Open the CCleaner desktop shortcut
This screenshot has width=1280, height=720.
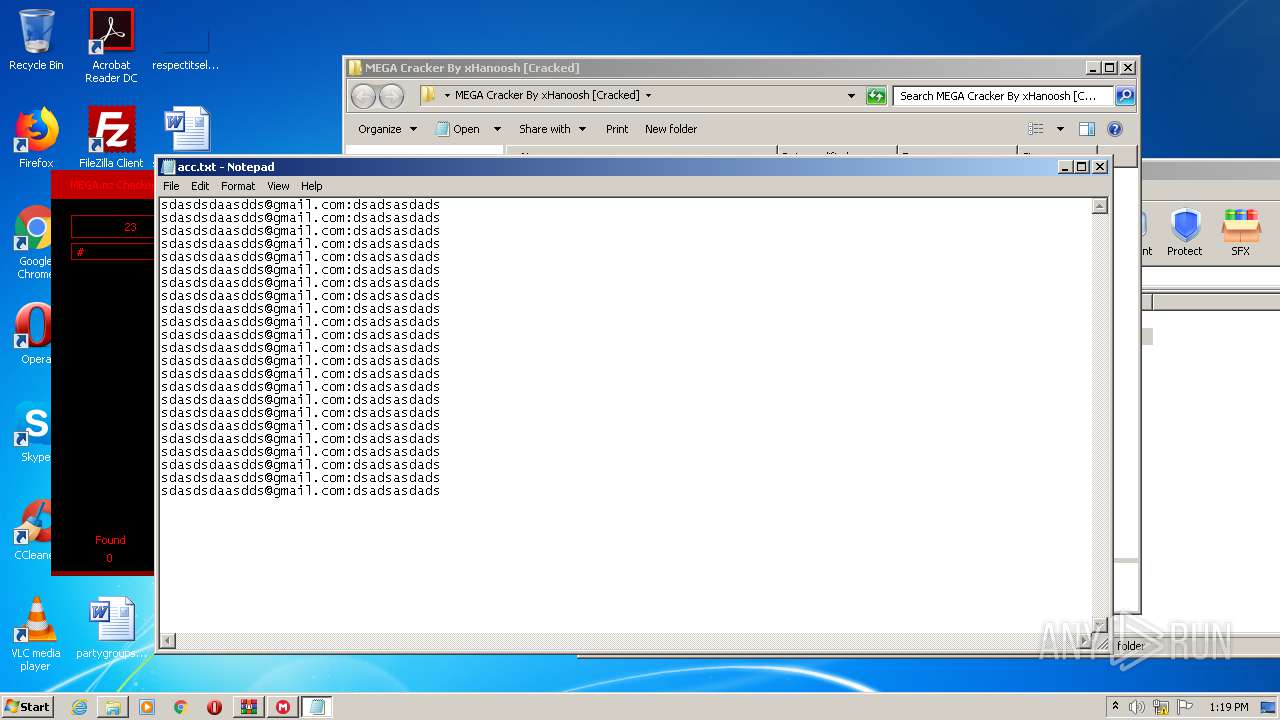coord(36,530)
